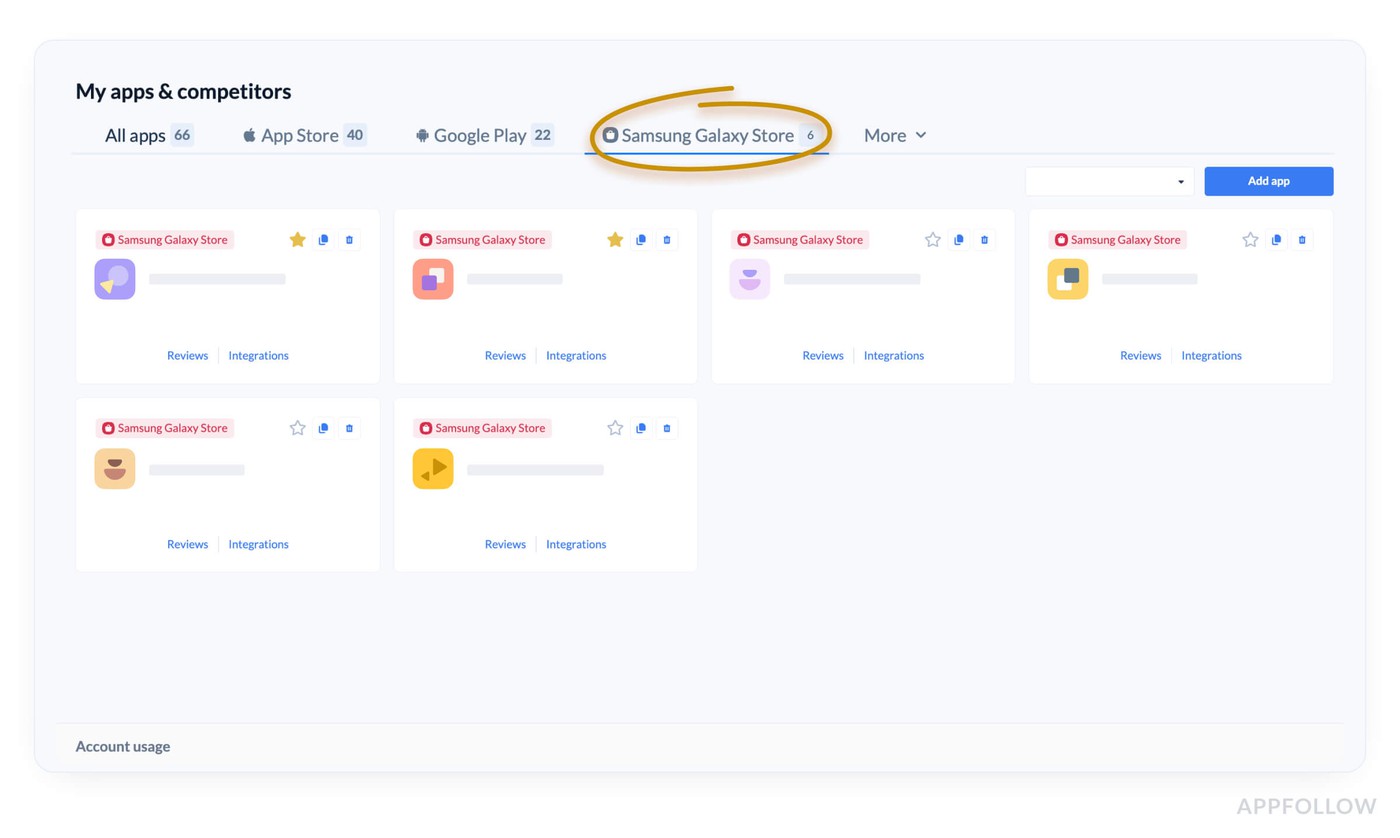Switch to the Google Play tab
Screen dimensions: 1400x838
pyautogui.click(x=484, y=135)
